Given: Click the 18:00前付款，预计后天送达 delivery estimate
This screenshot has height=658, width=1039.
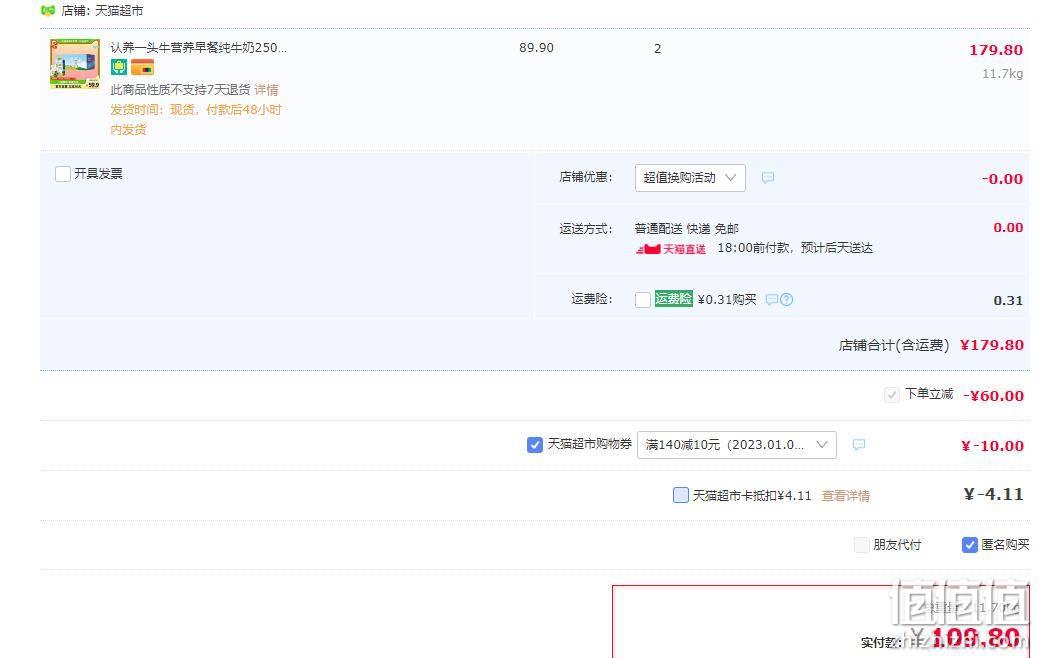Looking at the screenshot, I should click(x=795, y=248).
